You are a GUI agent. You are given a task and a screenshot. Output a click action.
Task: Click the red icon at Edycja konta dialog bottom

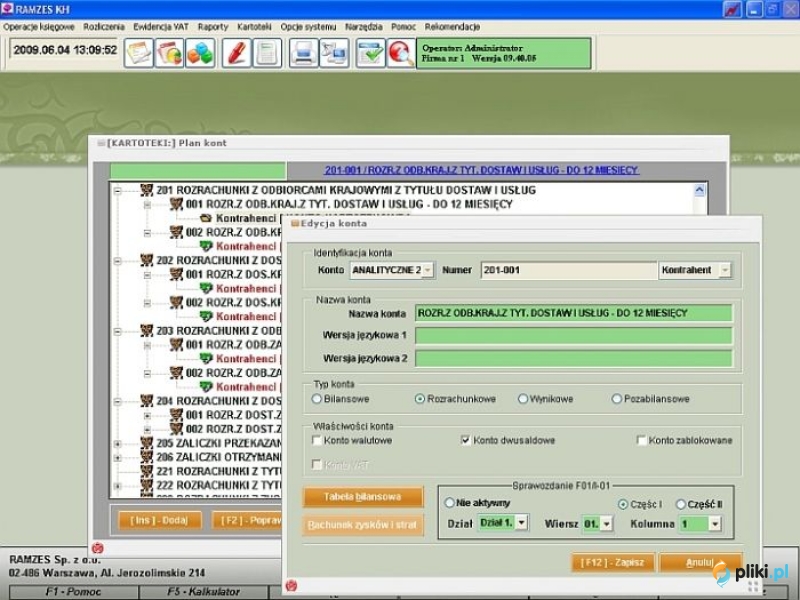(291, 585)
